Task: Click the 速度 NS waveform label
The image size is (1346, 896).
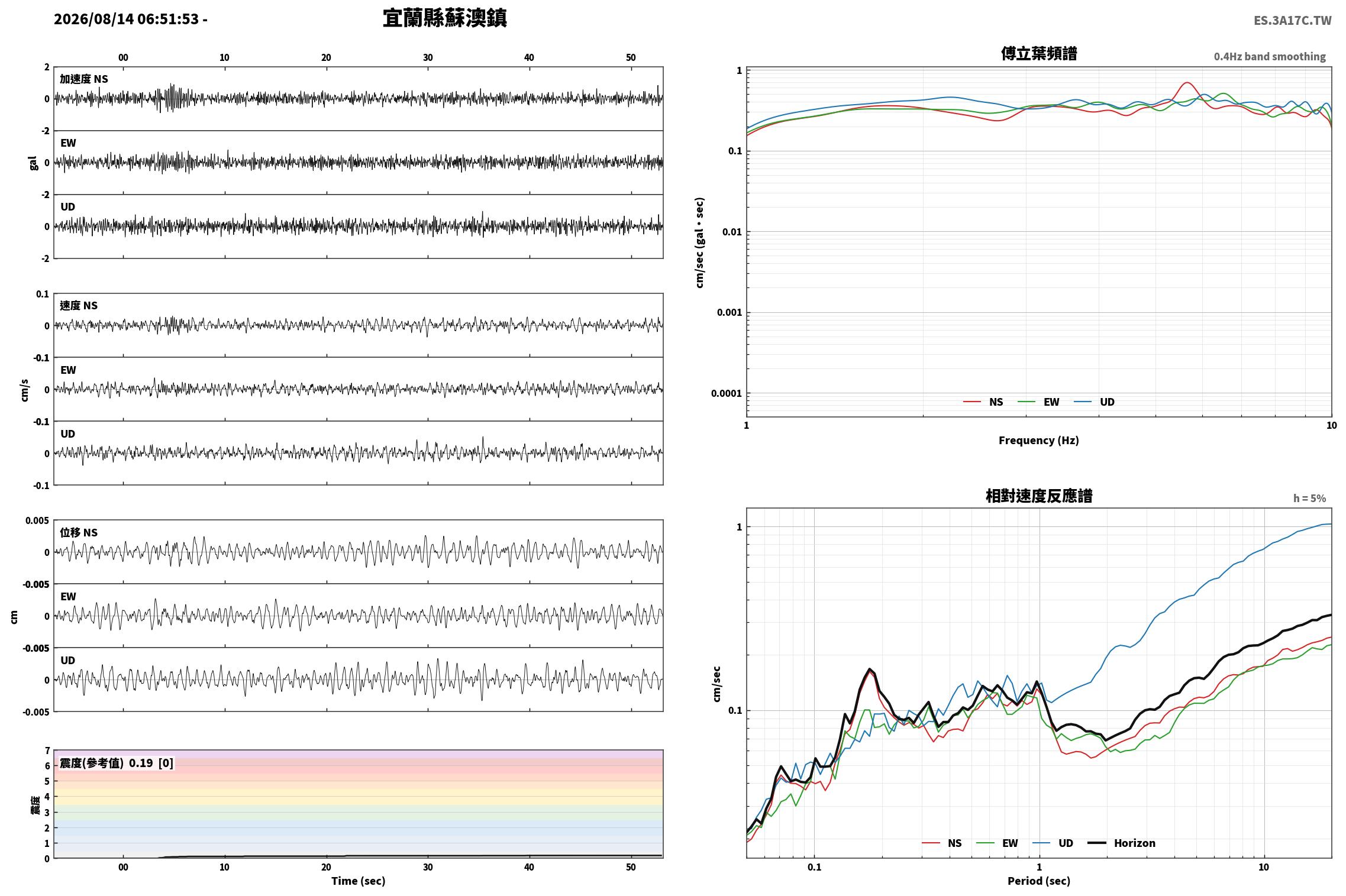Action: tap(79, 306)
